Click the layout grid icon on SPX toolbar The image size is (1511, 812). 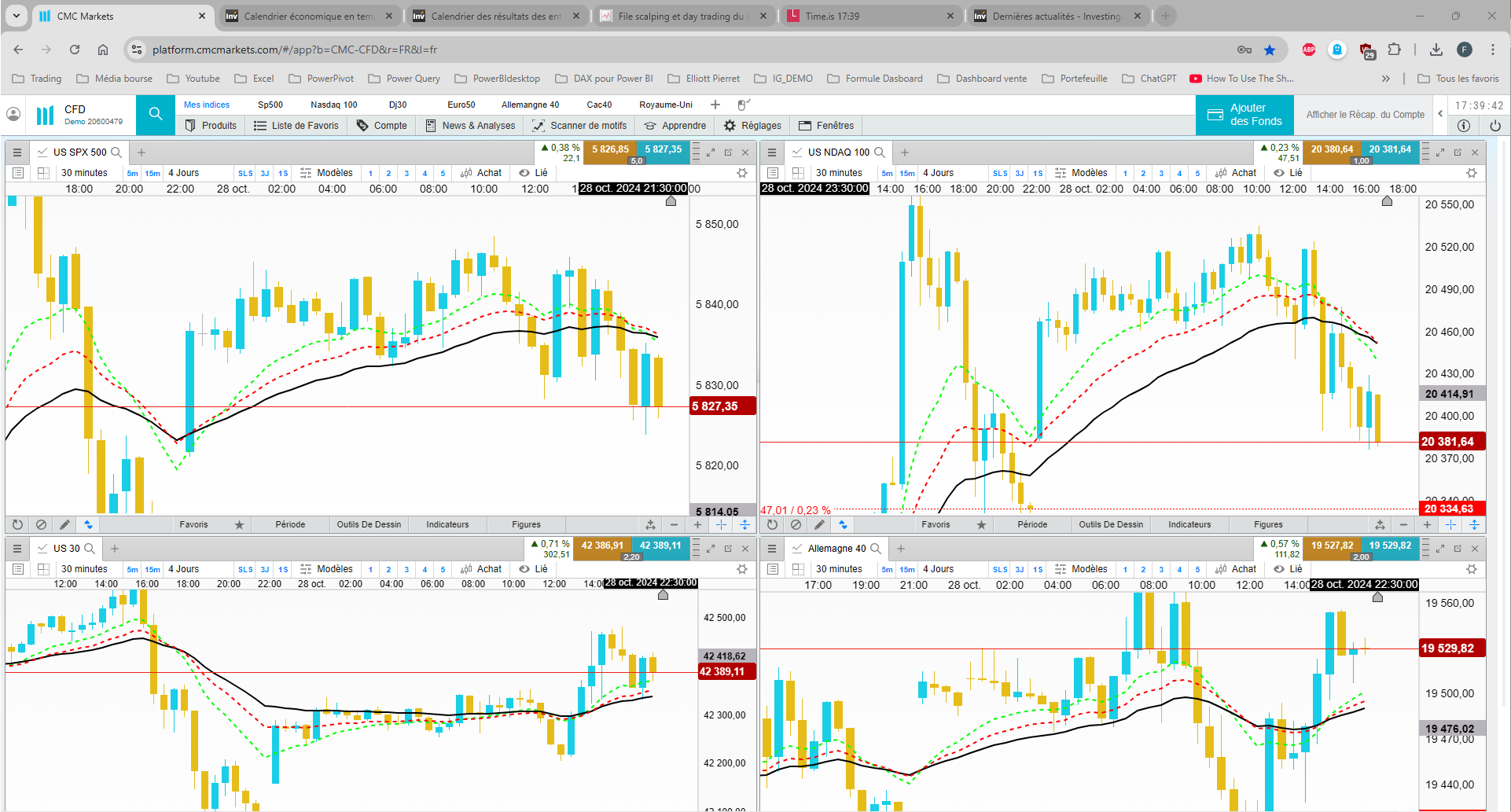[43, 173]
